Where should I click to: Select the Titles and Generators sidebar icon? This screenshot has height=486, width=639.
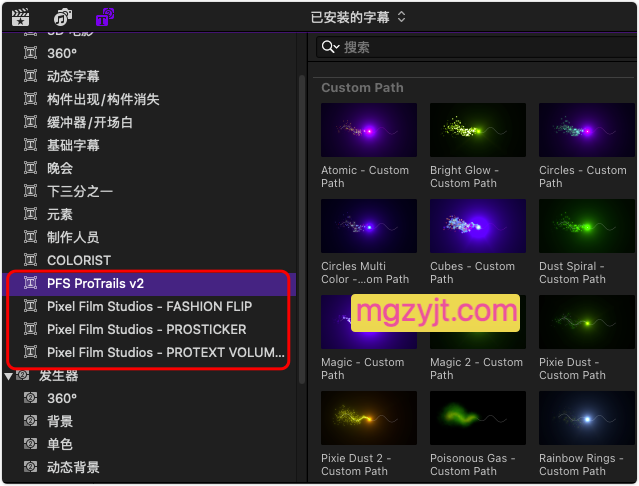105,17
